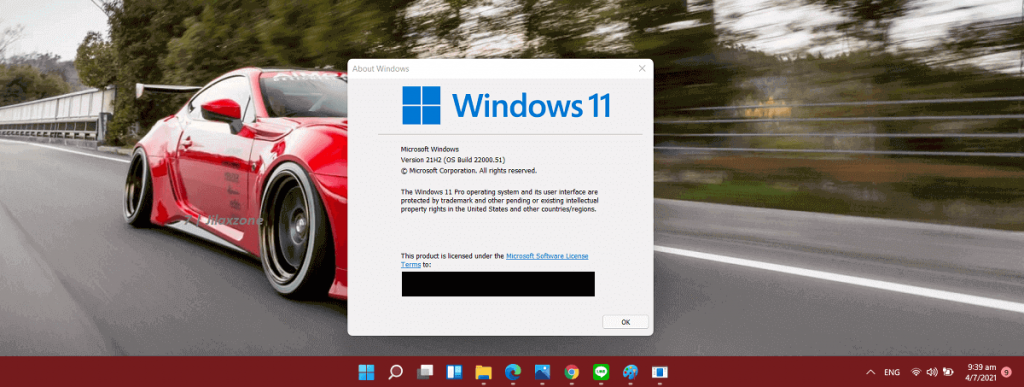Open the Paint app from the taskbar

tap(630, 372)
